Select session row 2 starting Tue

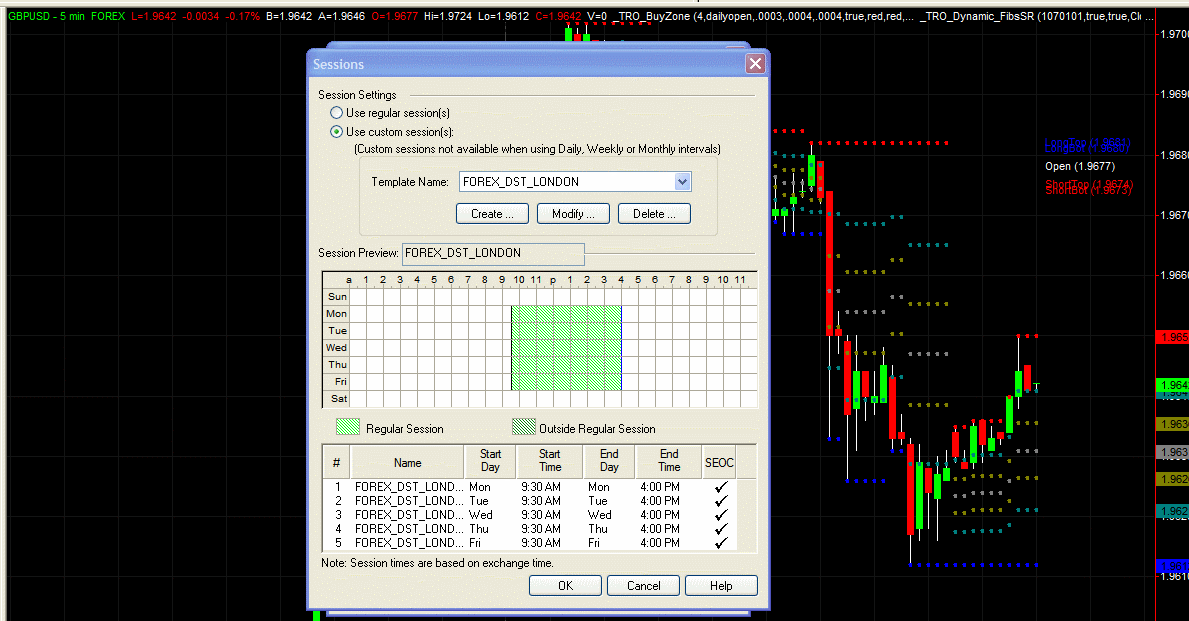(529, 500)
